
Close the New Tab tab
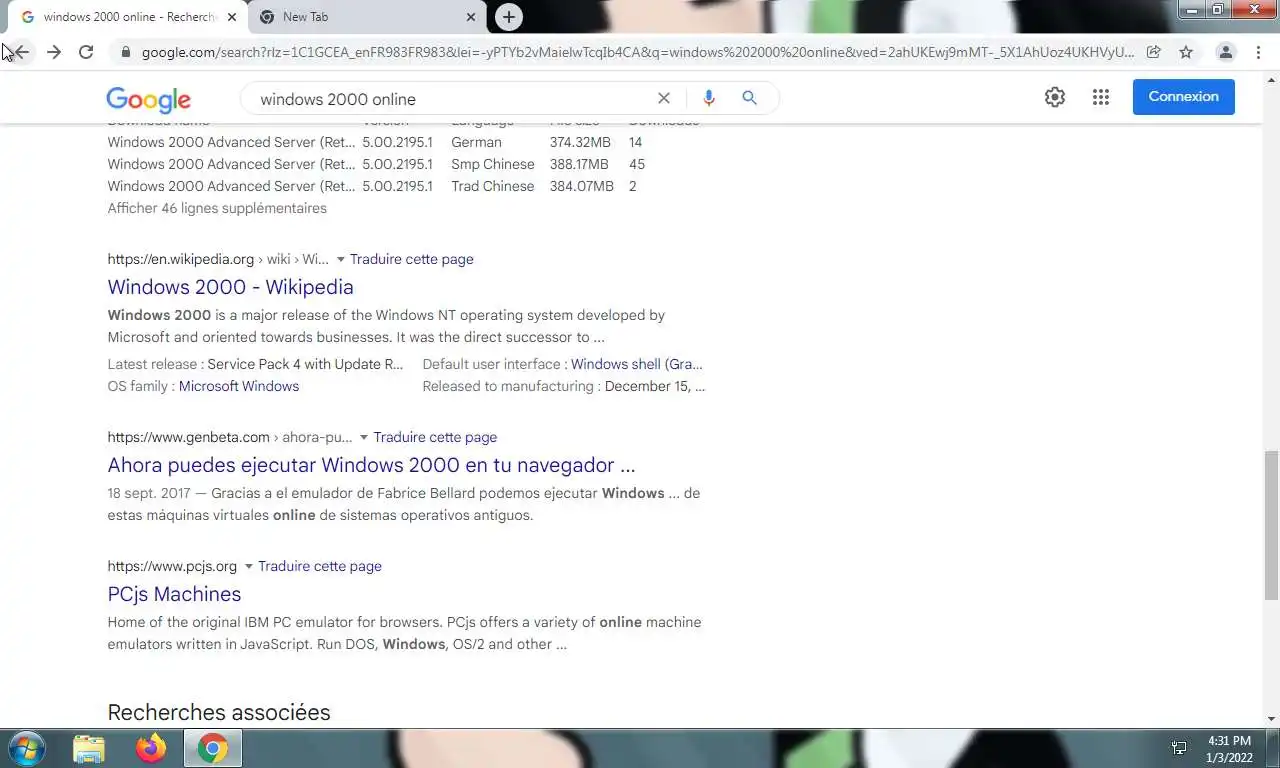pos(471,17)
